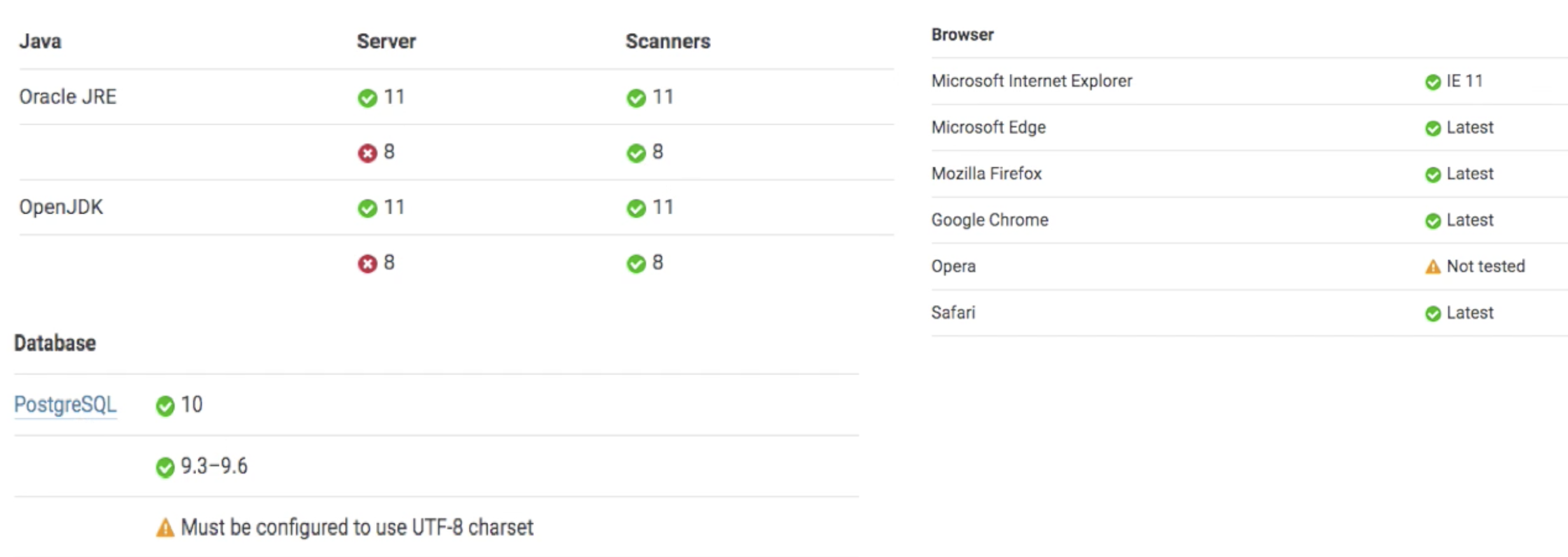The image size is (1568, 557).
Task: Click green check beside PostgreSQL 9.3–9.6
Action: coord(165,467)
